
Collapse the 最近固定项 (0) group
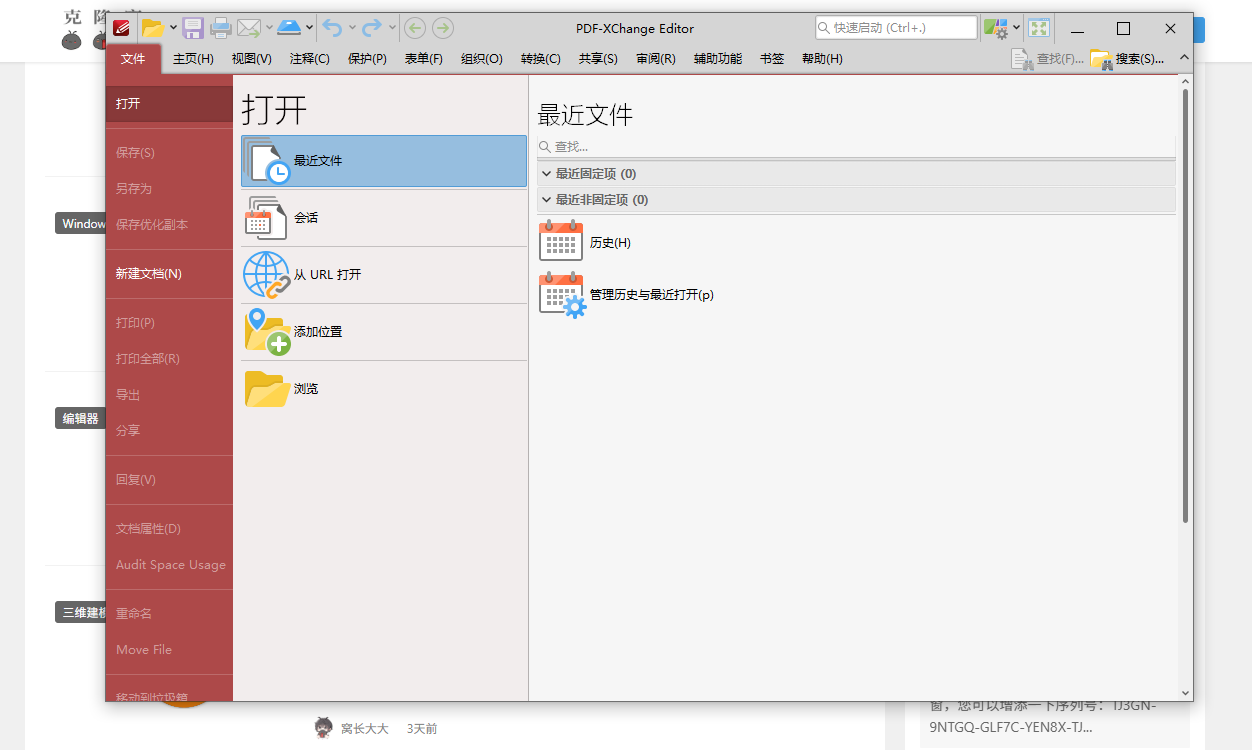click(x=547, y=174)
